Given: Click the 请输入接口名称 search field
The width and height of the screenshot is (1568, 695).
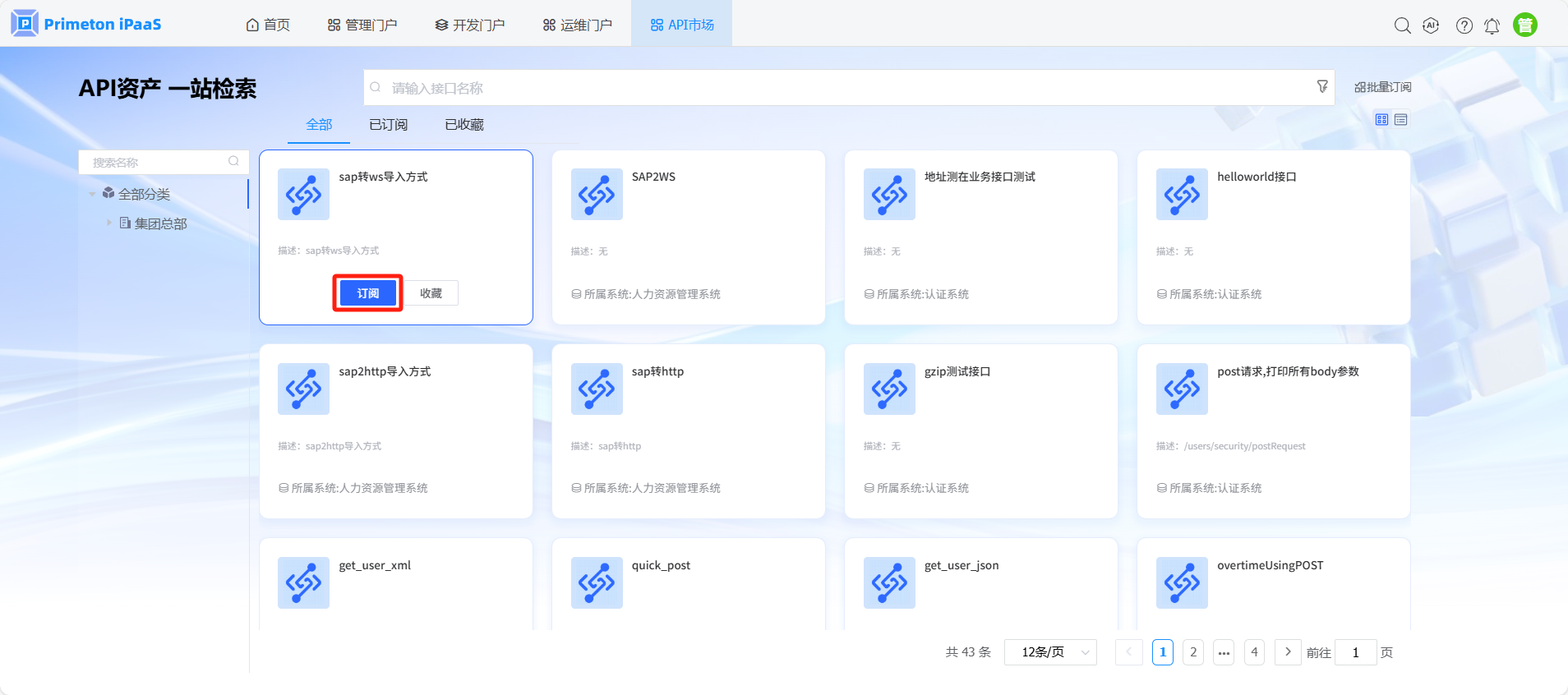Looking at the screenshot, I should click(x=838, y=88).
